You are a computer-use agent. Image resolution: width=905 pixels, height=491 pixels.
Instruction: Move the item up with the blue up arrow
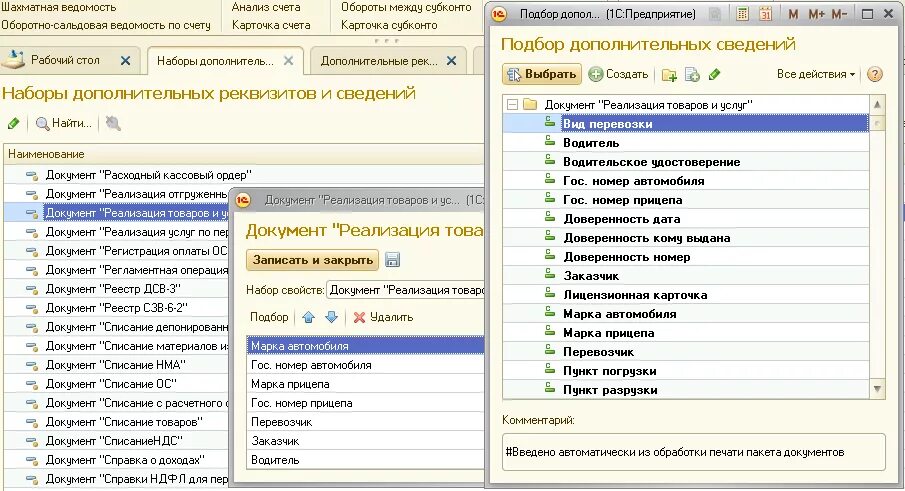309,317
